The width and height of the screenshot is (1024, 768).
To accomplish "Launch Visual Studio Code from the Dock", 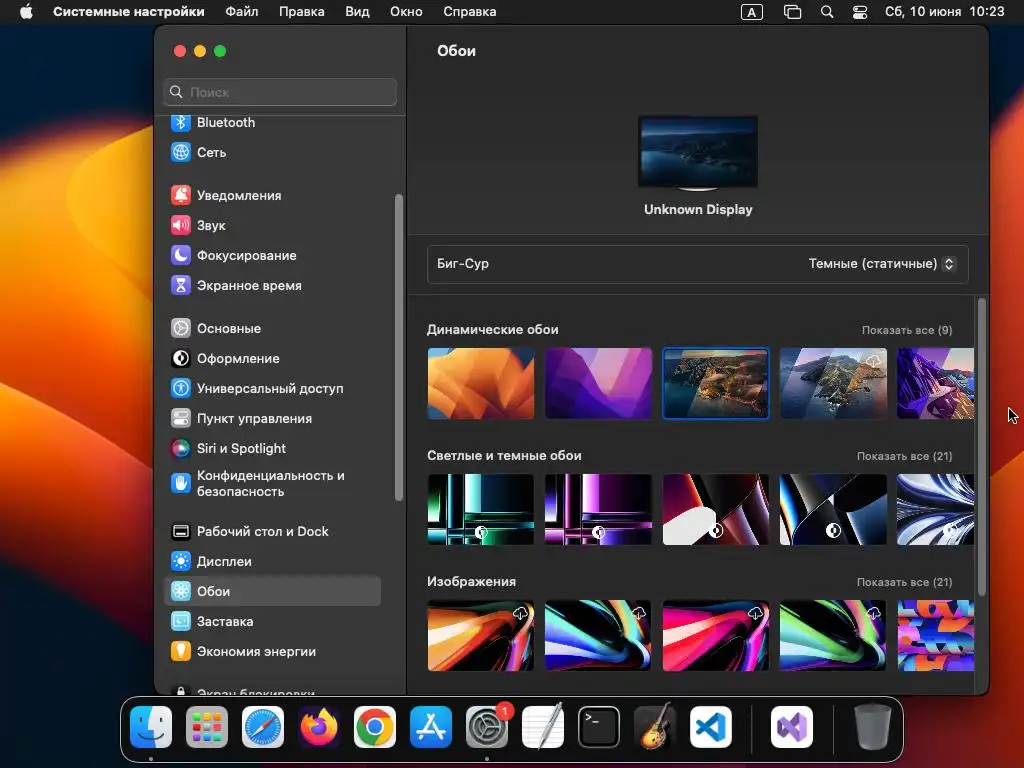I will 711,727.
